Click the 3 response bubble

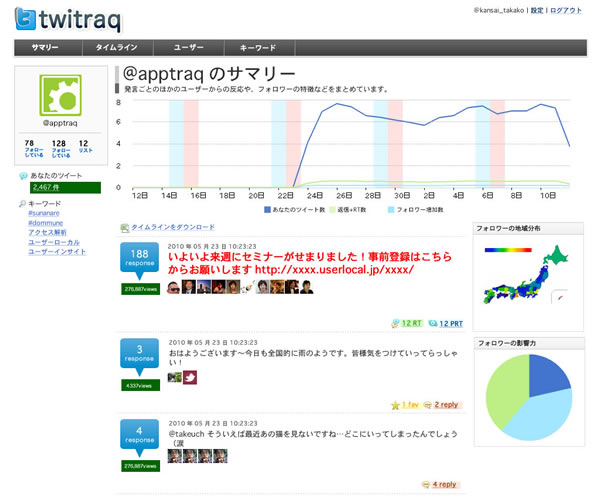(139, 357)
